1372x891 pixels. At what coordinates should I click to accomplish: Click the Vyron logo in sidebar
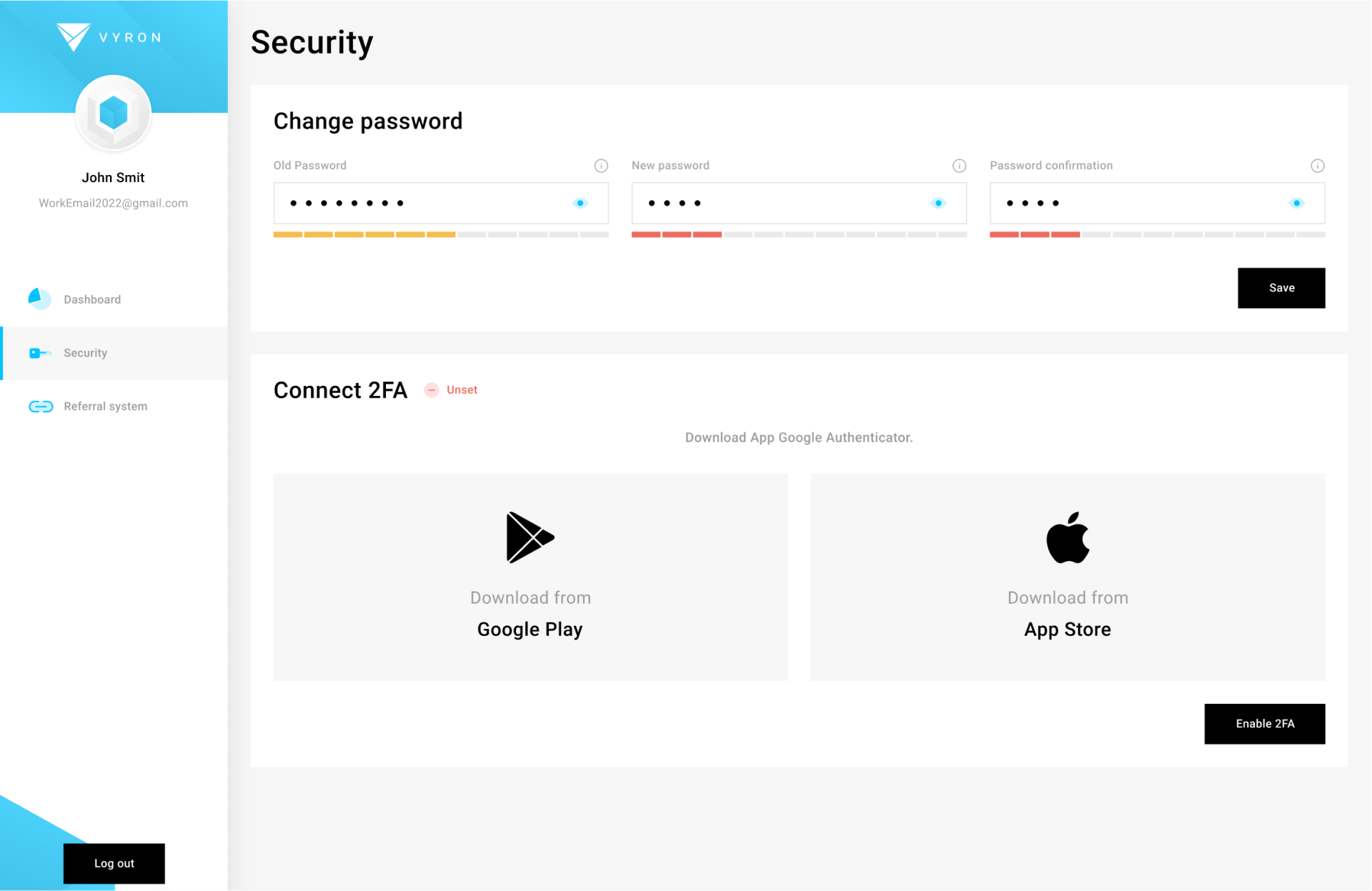(109, 37)
